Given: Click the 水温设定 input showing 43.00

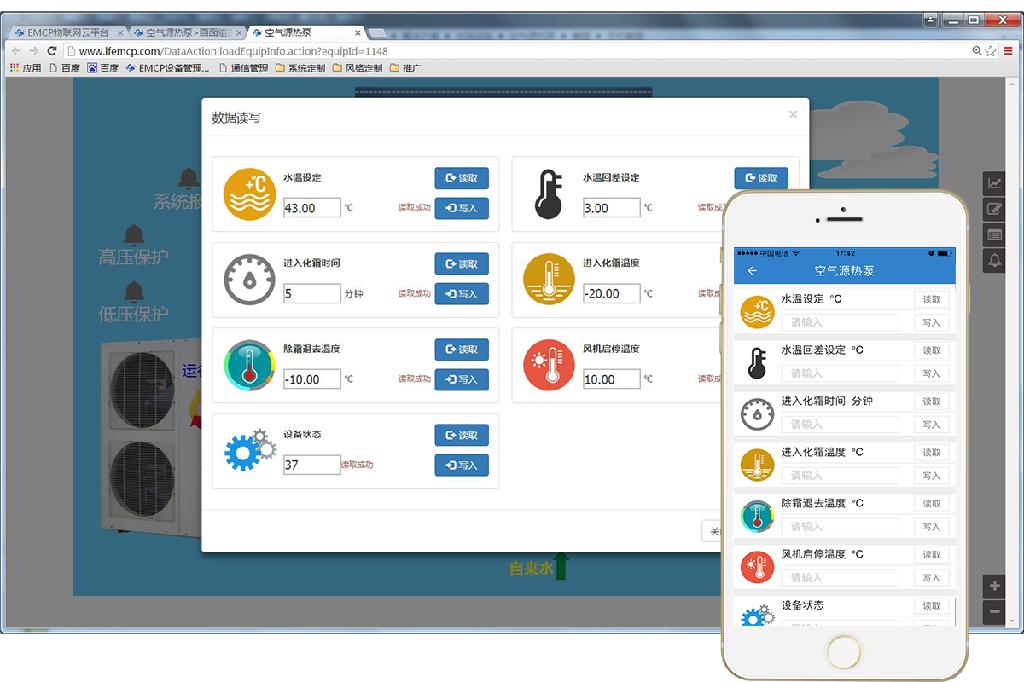Looking at the screenshot, I should [x=312, y=208].
